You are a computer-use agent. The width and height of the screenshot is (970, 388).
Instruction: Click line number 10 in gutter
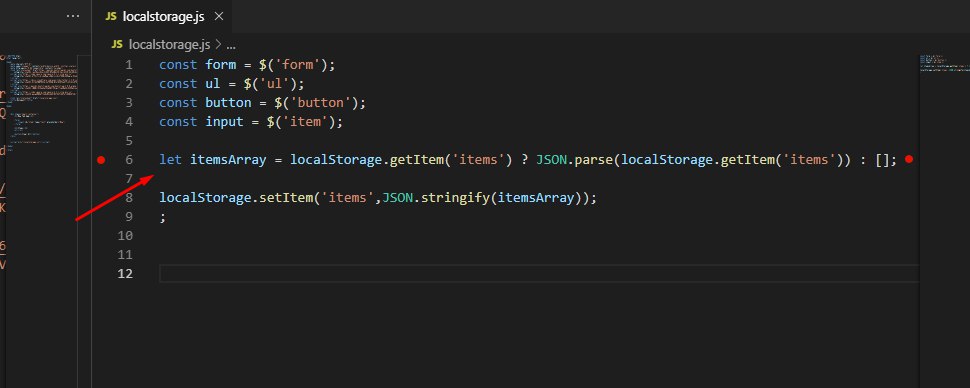coord(125,236)
